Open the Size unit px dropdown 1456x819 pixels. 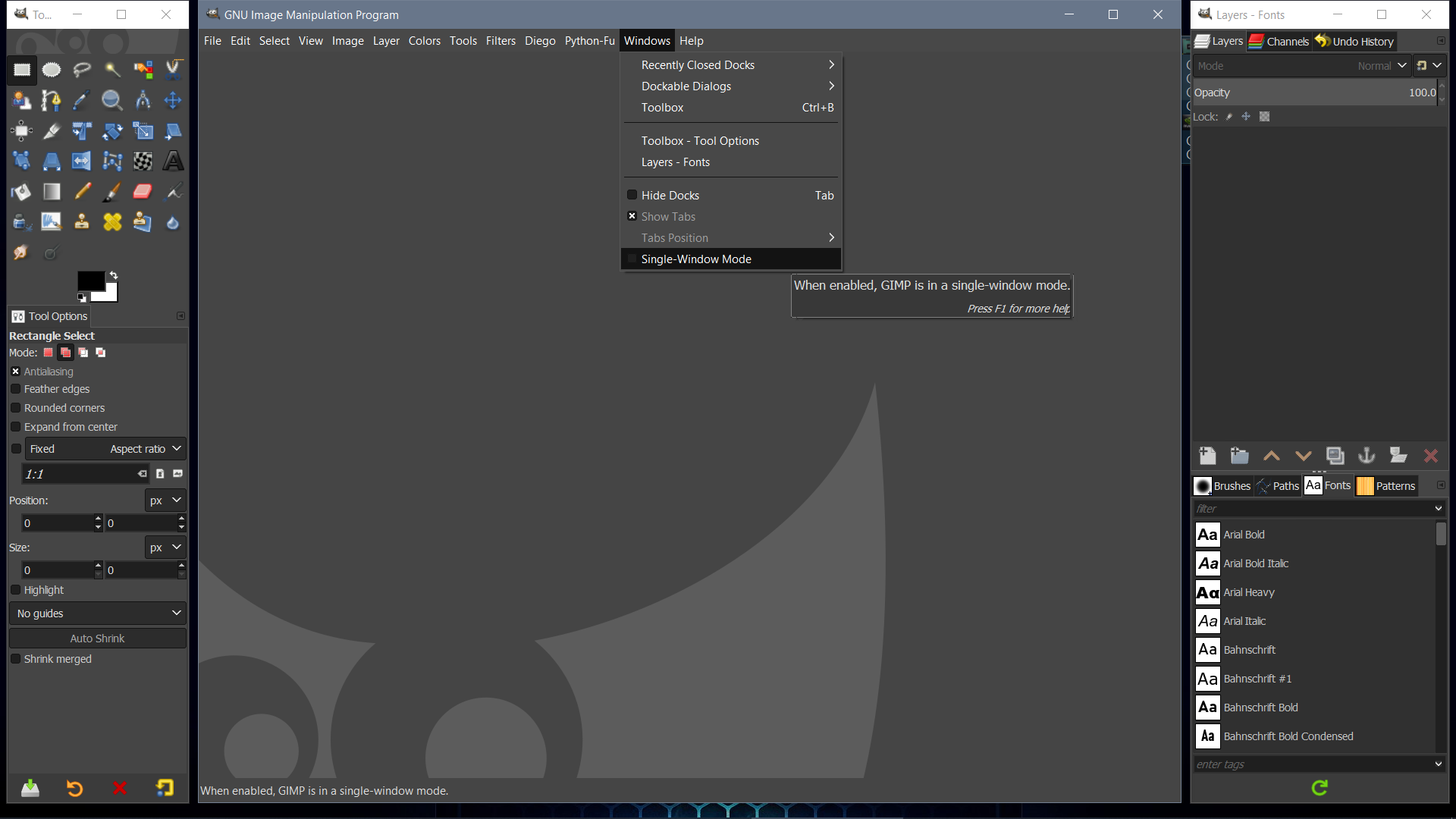(x=165, y=548)
